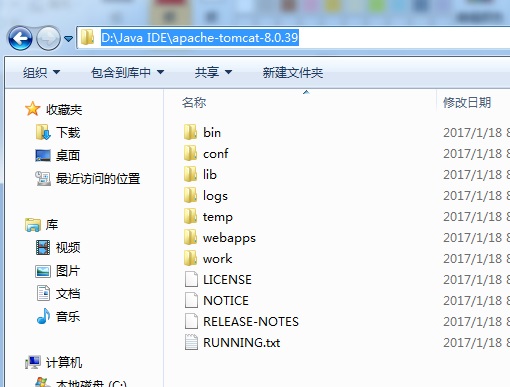
Task: Click the 最近访问的位置 icon
Action: point(43,178)
